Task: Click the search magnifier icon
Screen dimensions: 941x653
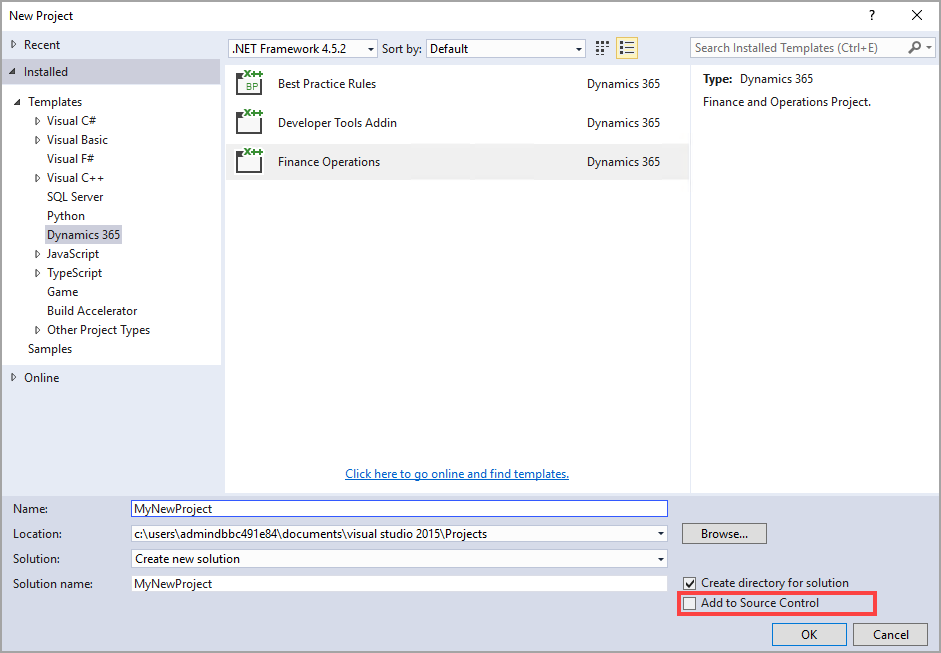Action: coord(915,47)
